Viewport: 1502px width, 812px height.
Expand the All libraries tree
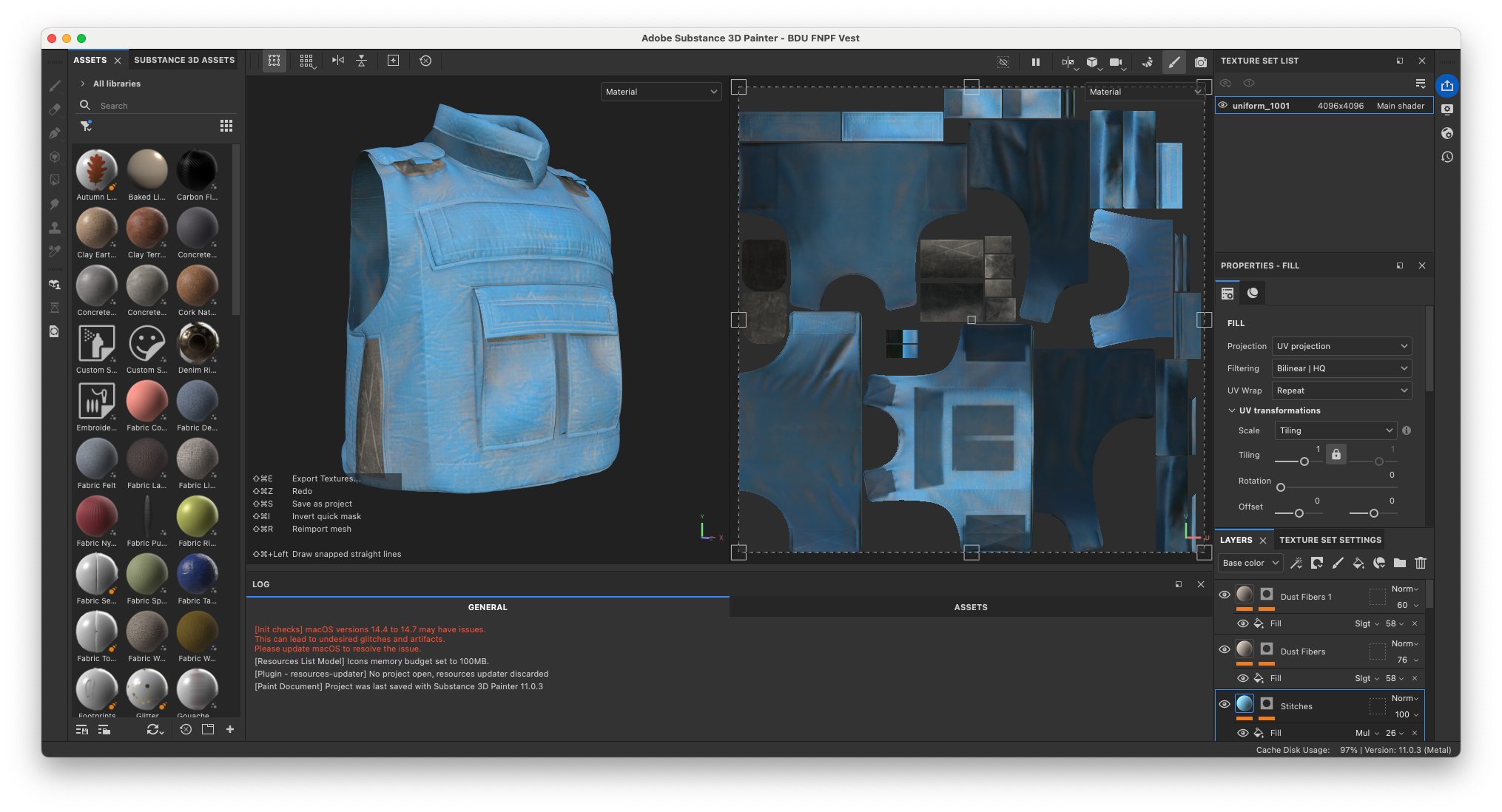tap(83, 84)
